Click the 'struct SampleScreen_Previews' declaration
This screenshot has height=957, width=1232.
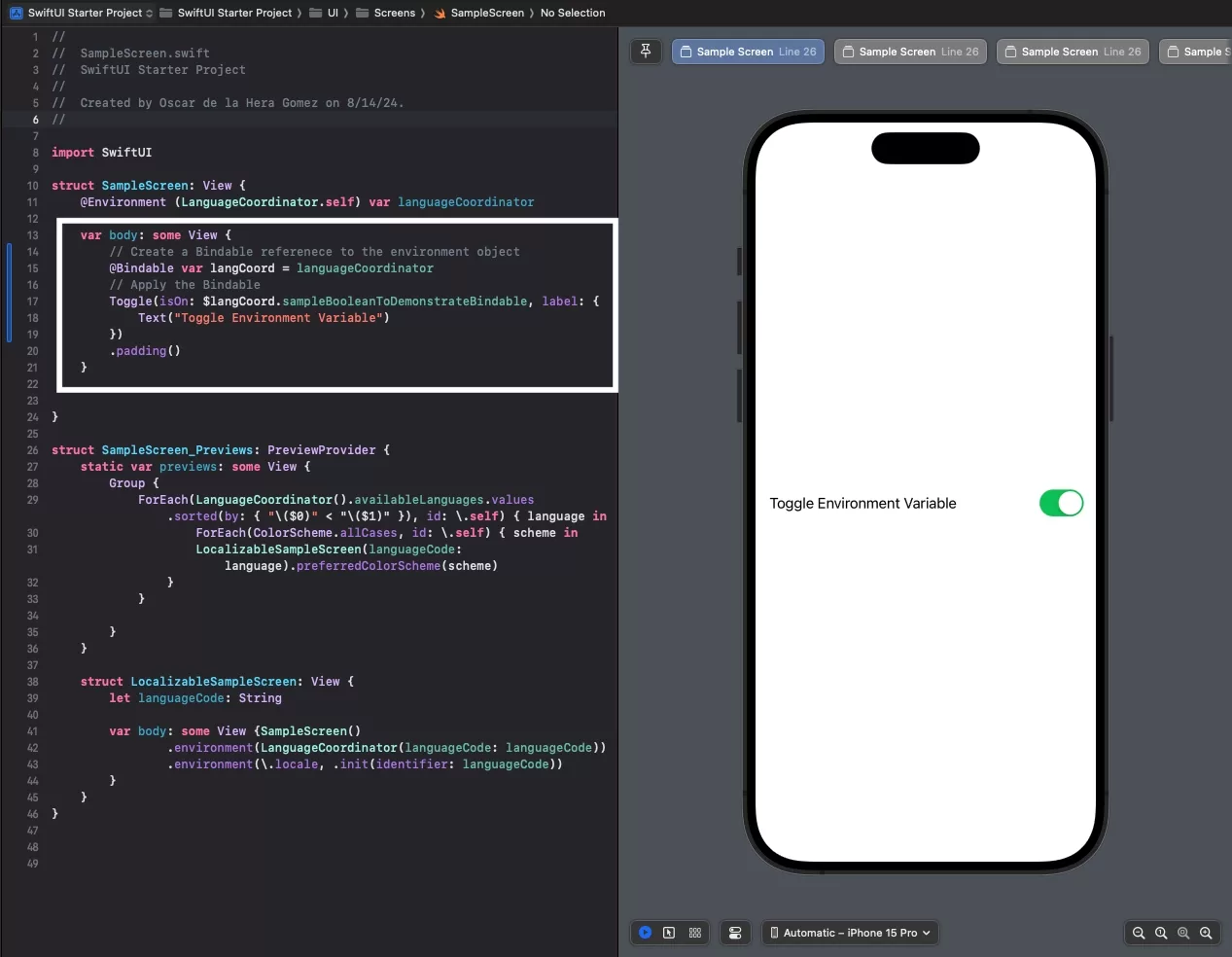tap(221, 450)
